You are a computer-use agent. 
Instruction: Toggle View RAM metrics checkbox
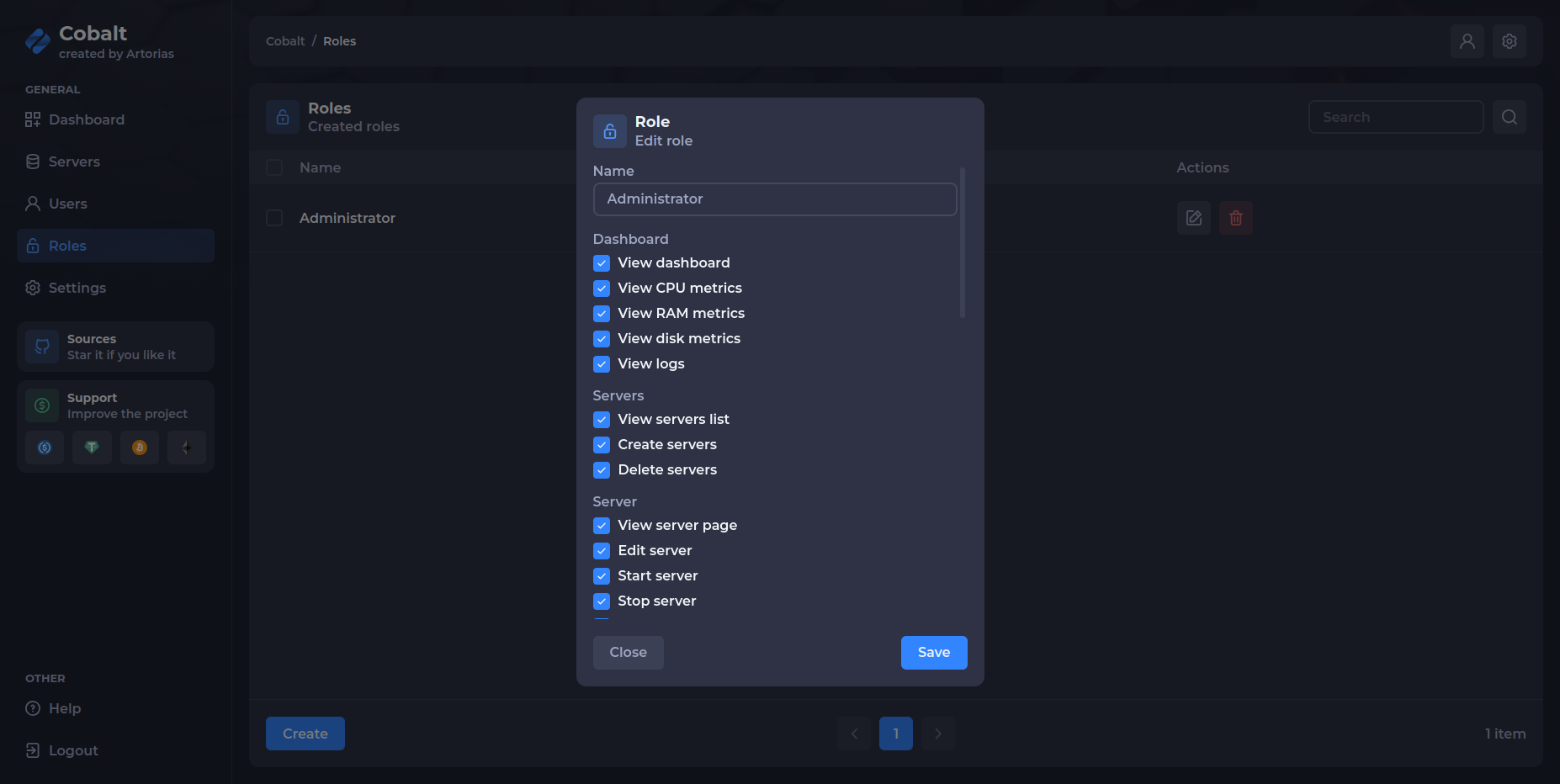point(602,314)
